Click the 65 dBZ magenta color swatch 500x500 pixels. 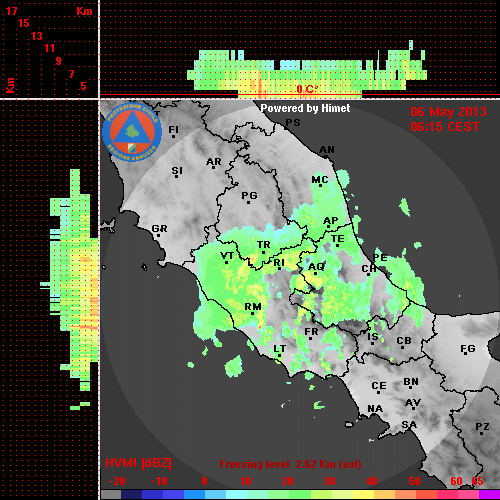[489, 495]
